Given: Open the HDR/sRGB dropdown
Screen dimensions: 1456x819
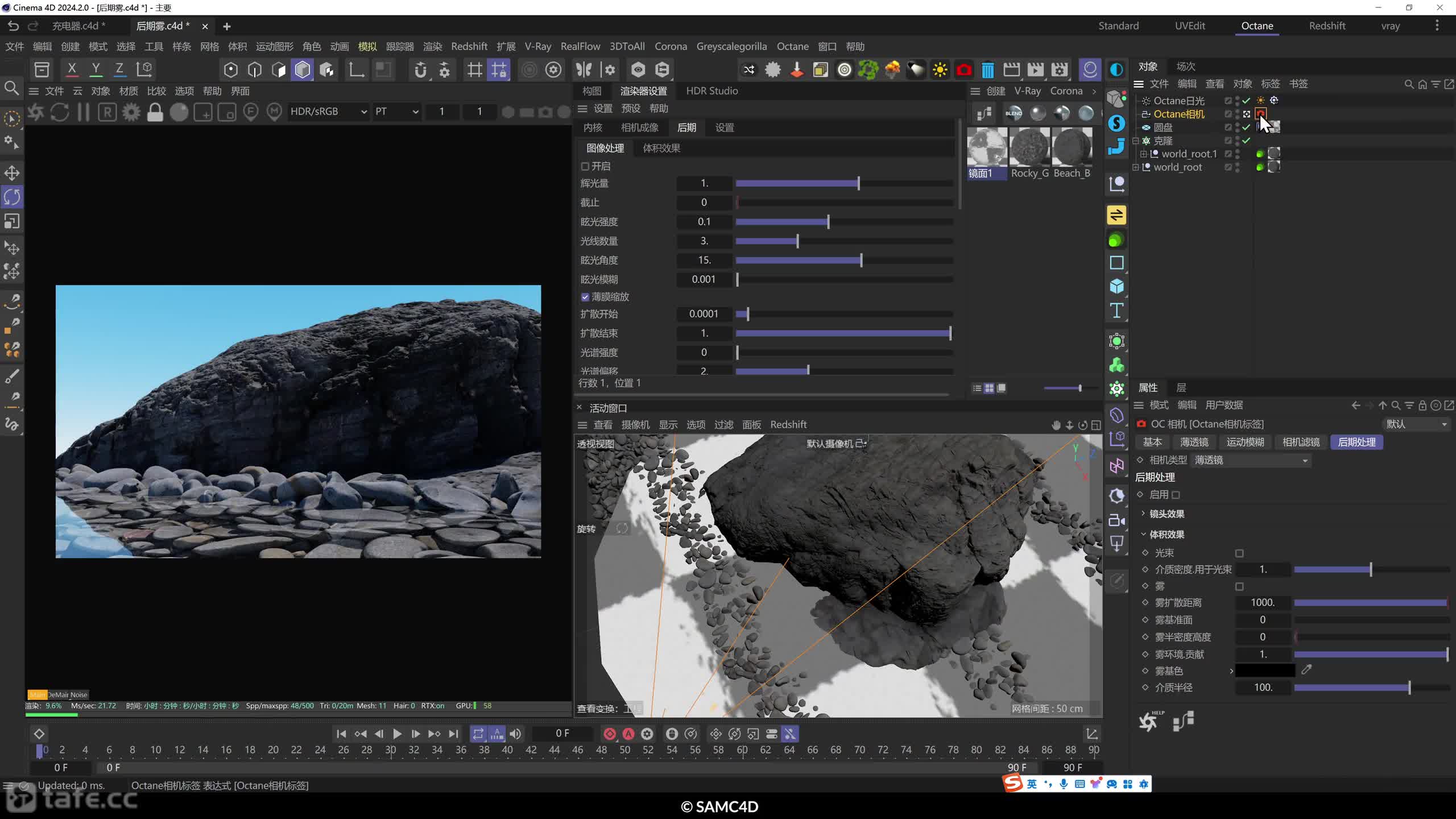Looking at the screenshot, I should [x=328, y=111].
